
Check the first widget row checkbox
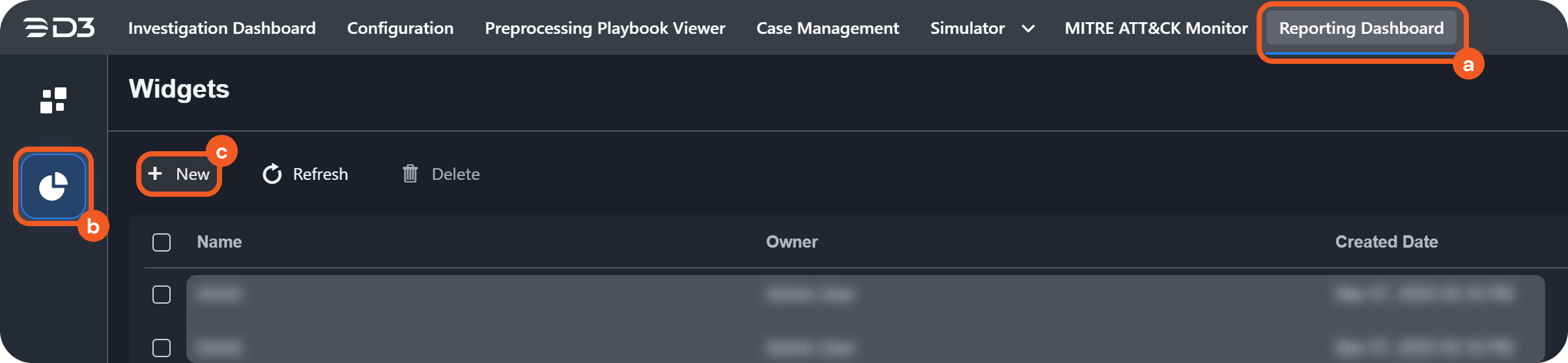[x=162, y=295]
